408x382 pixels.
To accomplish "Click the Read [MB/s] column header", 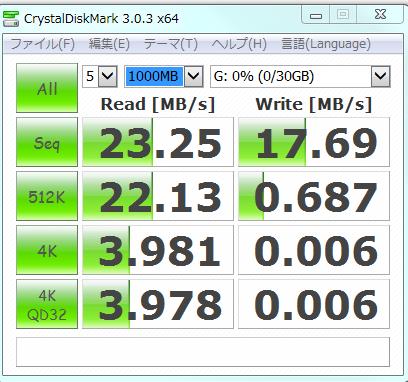I will tap(158, 104).
